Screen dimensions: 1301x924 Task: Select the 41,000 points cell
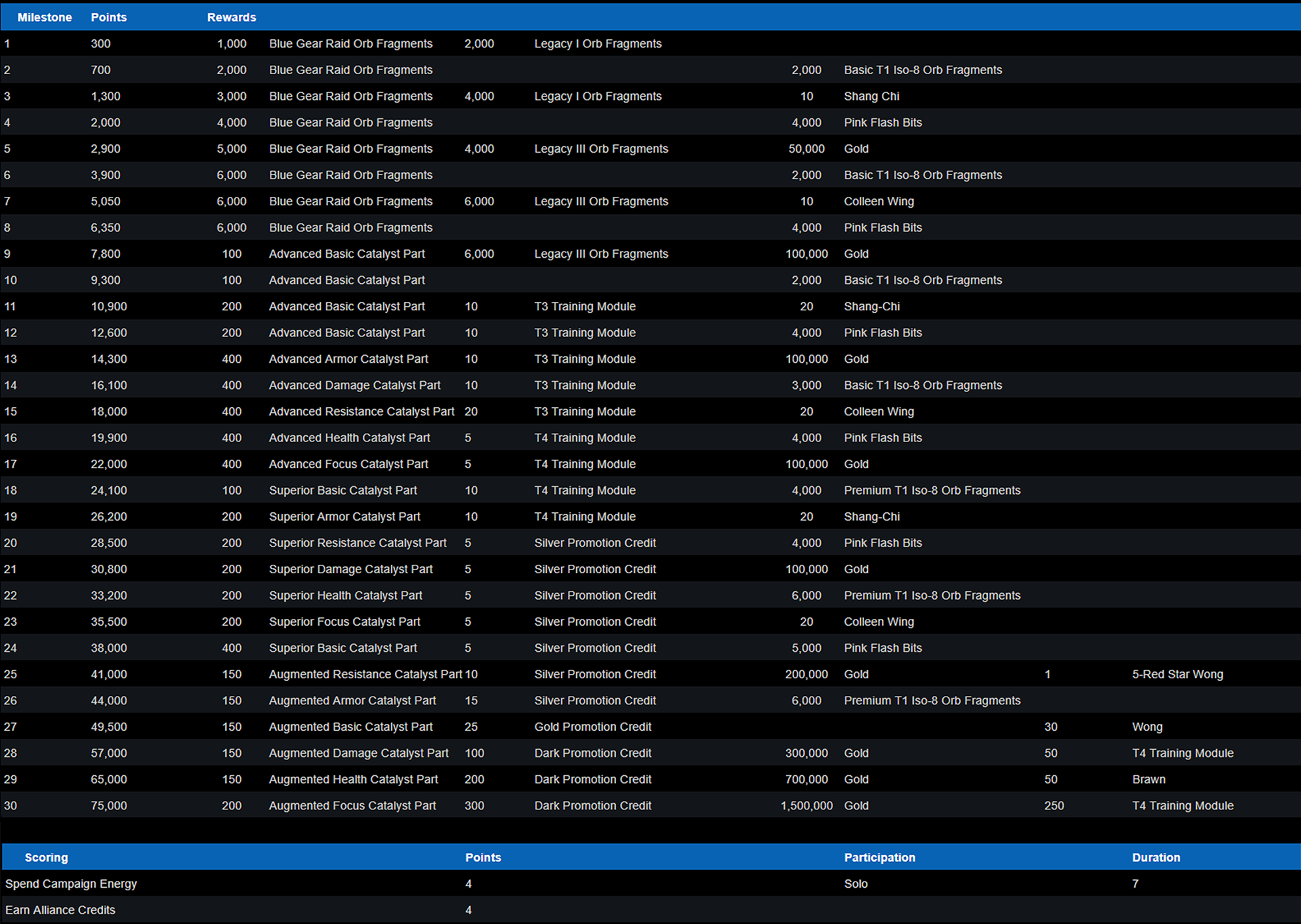109,675
